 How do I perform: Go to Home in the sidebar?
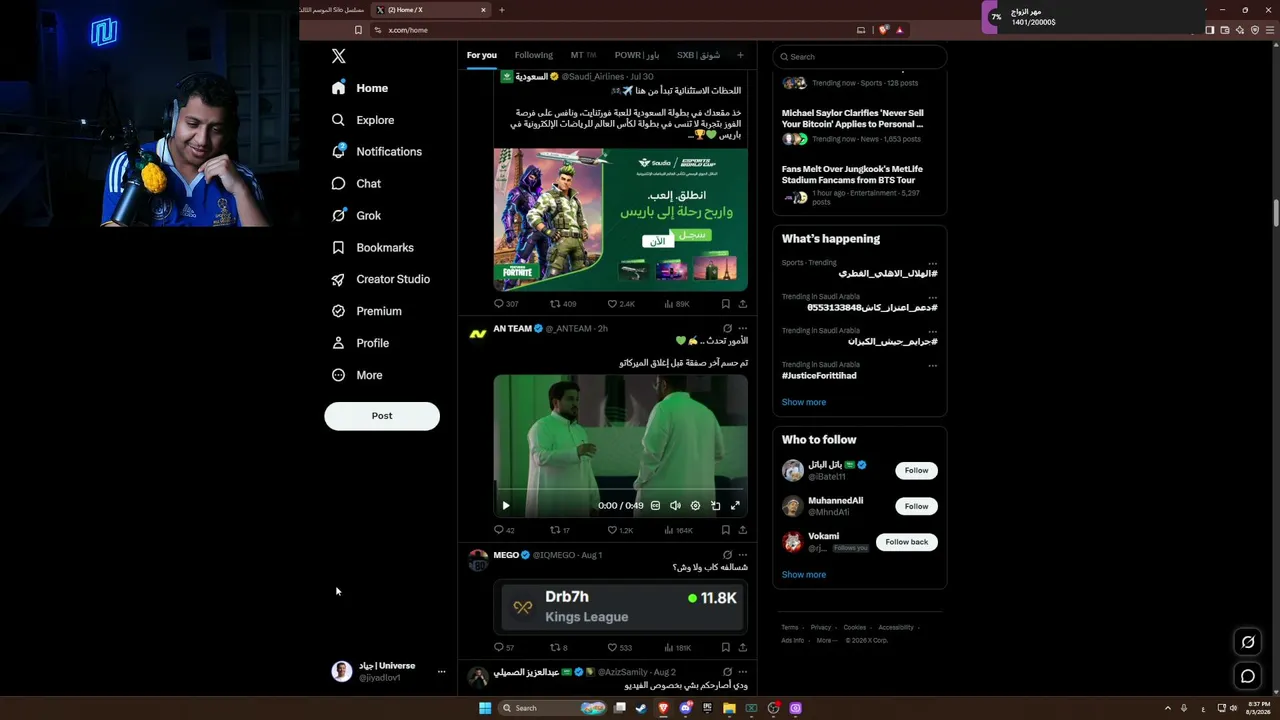360,88
